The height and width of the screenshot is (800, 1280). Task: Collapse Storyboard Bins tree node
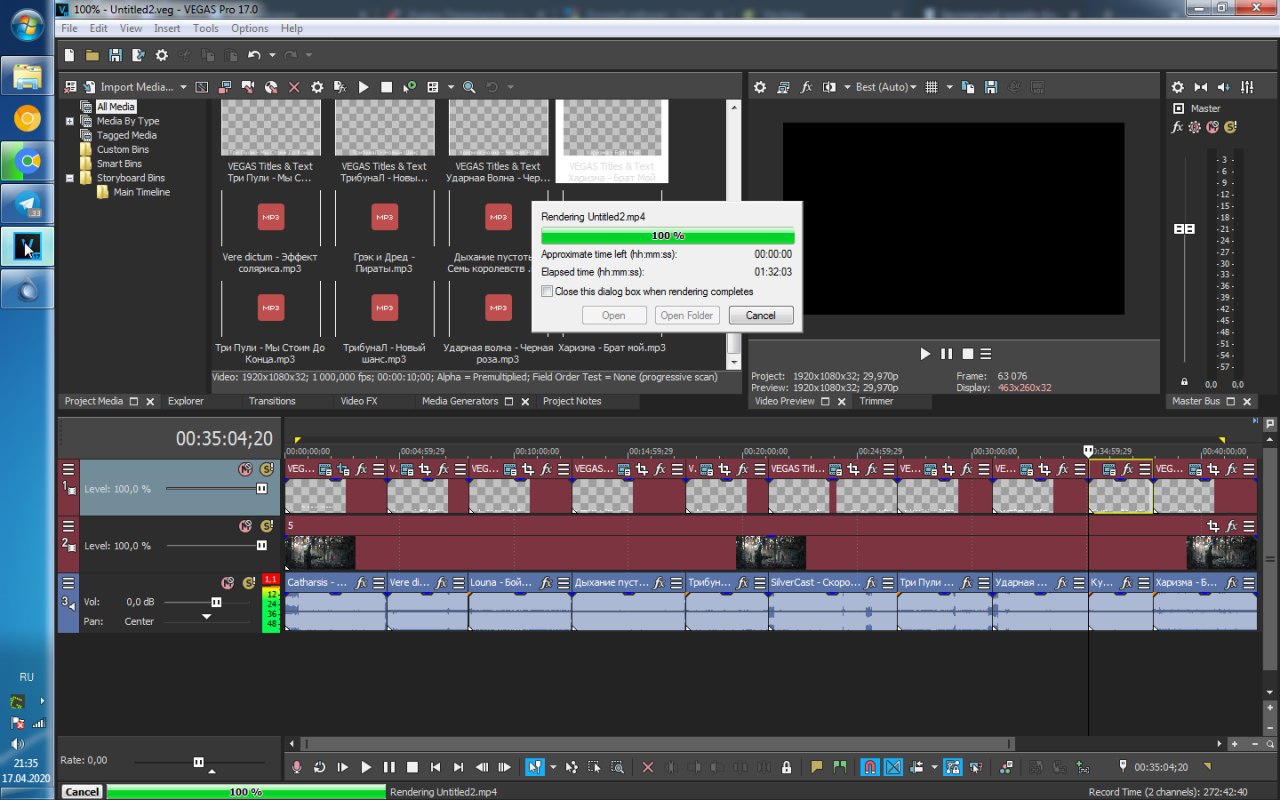pyautogui.click(x=70, y=178)
